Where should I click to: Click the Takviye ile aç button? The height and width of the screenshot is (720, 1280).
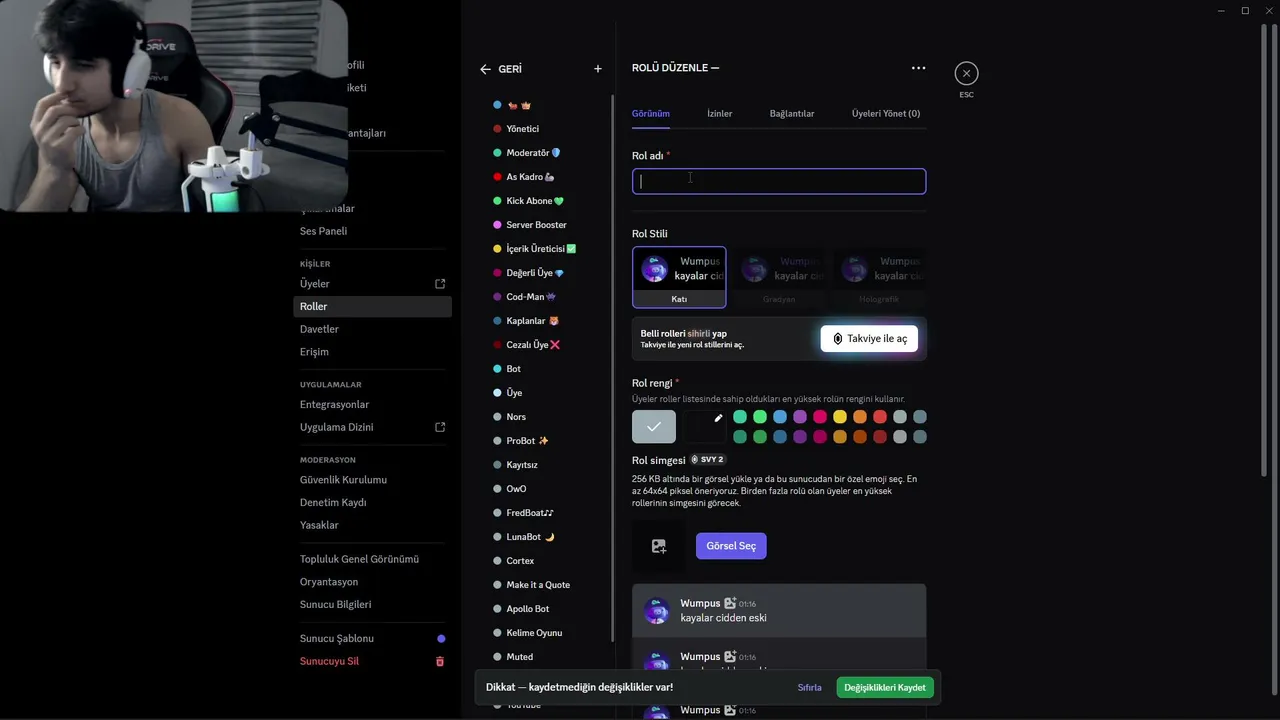pos(869,339)
